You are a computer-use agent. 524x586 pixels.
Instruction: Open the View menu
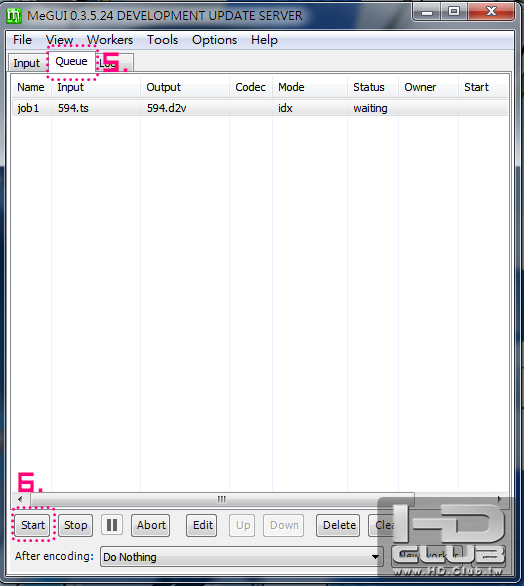pos(59,40)
